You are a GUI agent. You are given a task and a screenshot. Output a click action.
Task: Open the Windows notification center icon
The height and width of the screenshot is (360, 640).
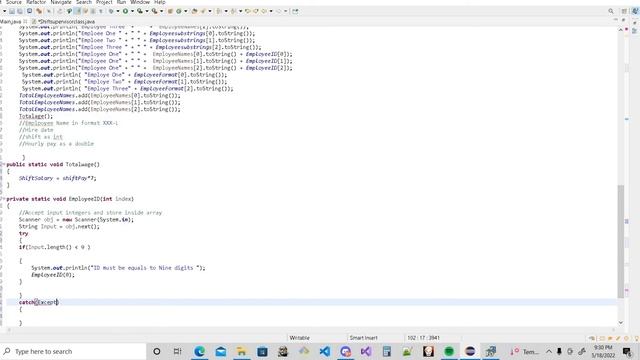point(627,351)
